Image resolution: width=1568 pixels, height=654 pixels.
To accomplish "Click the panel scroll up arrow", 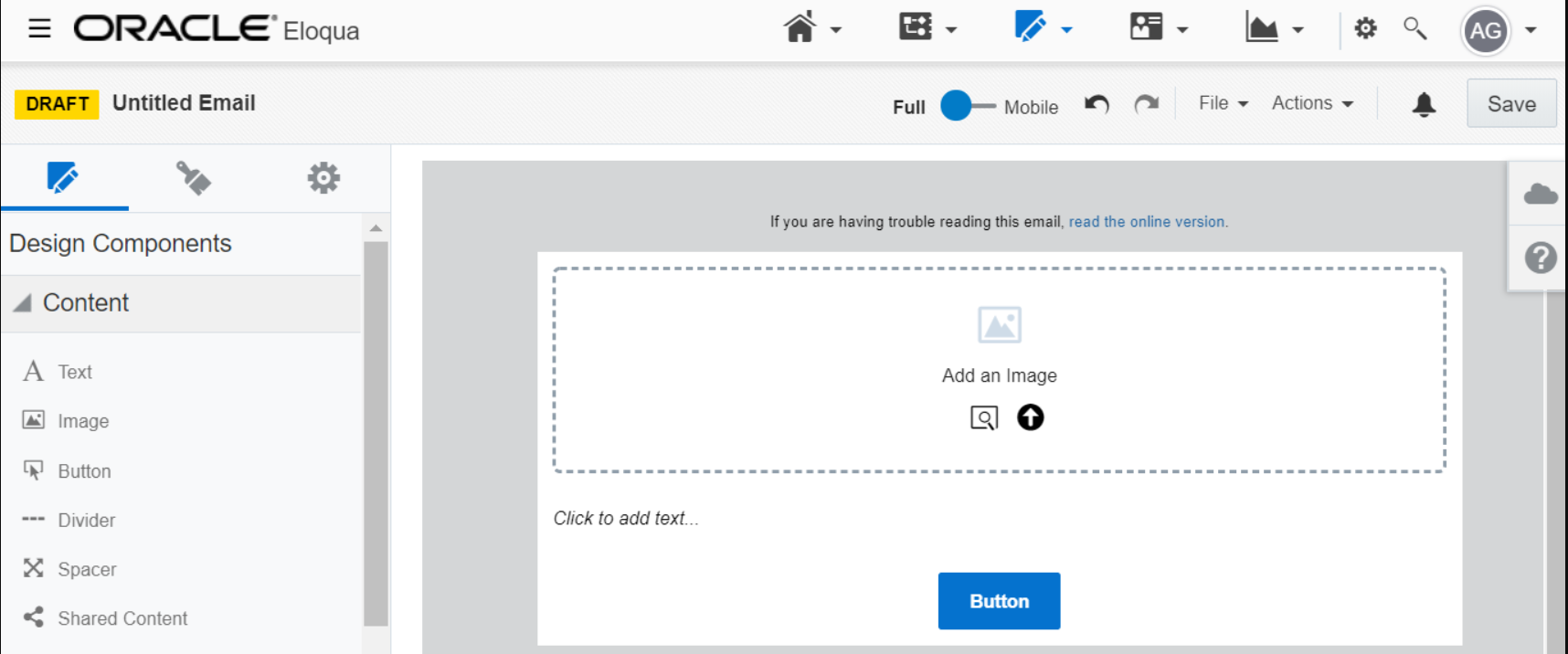I will click(376, 227).
